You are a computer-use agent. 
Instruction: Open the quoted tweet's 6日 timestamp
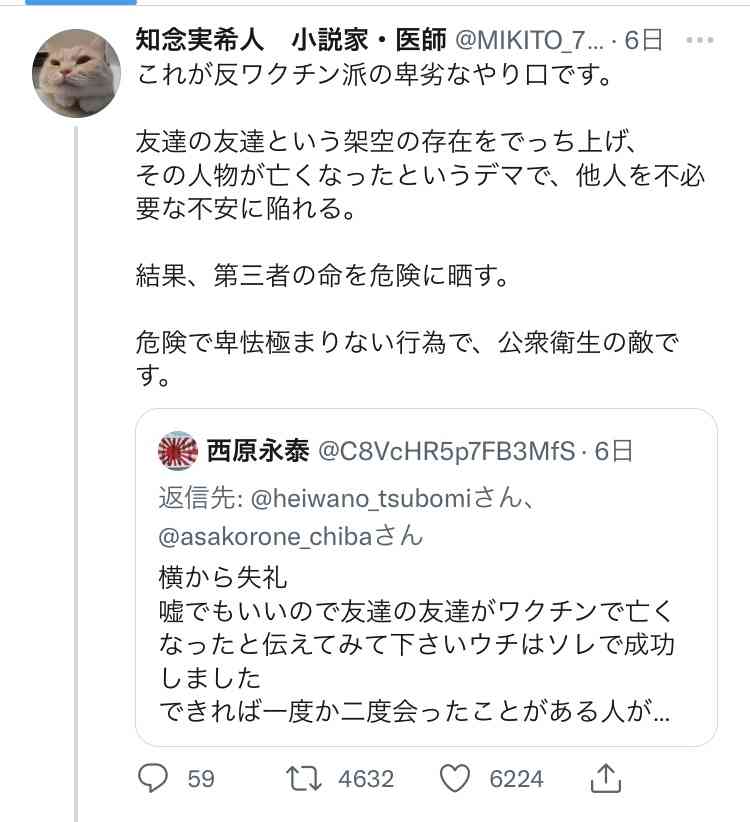pyautogui.click(x=612, y=452)
